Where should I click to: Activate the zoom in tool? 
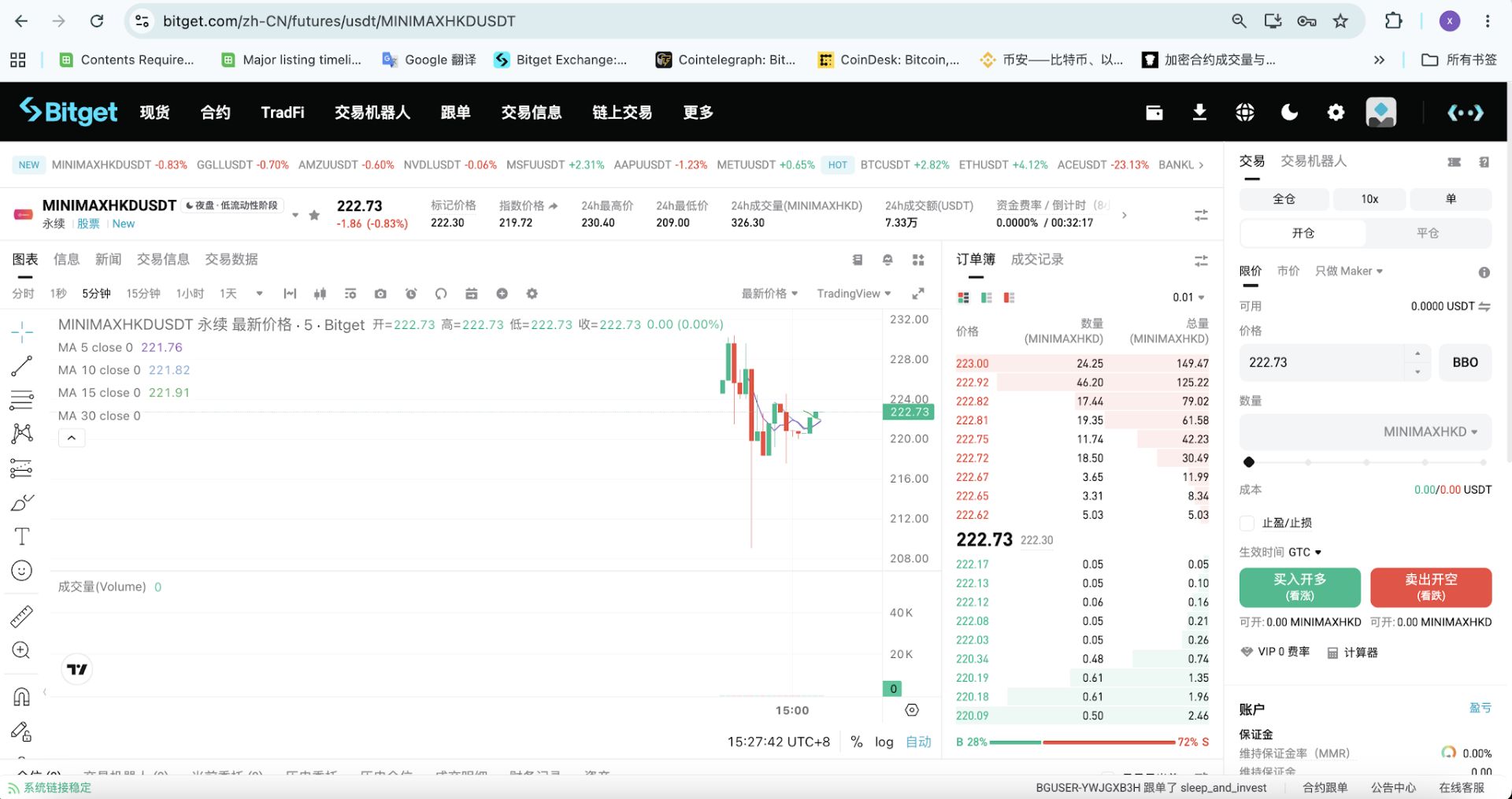pyautogui.click(x=22, y=650)
